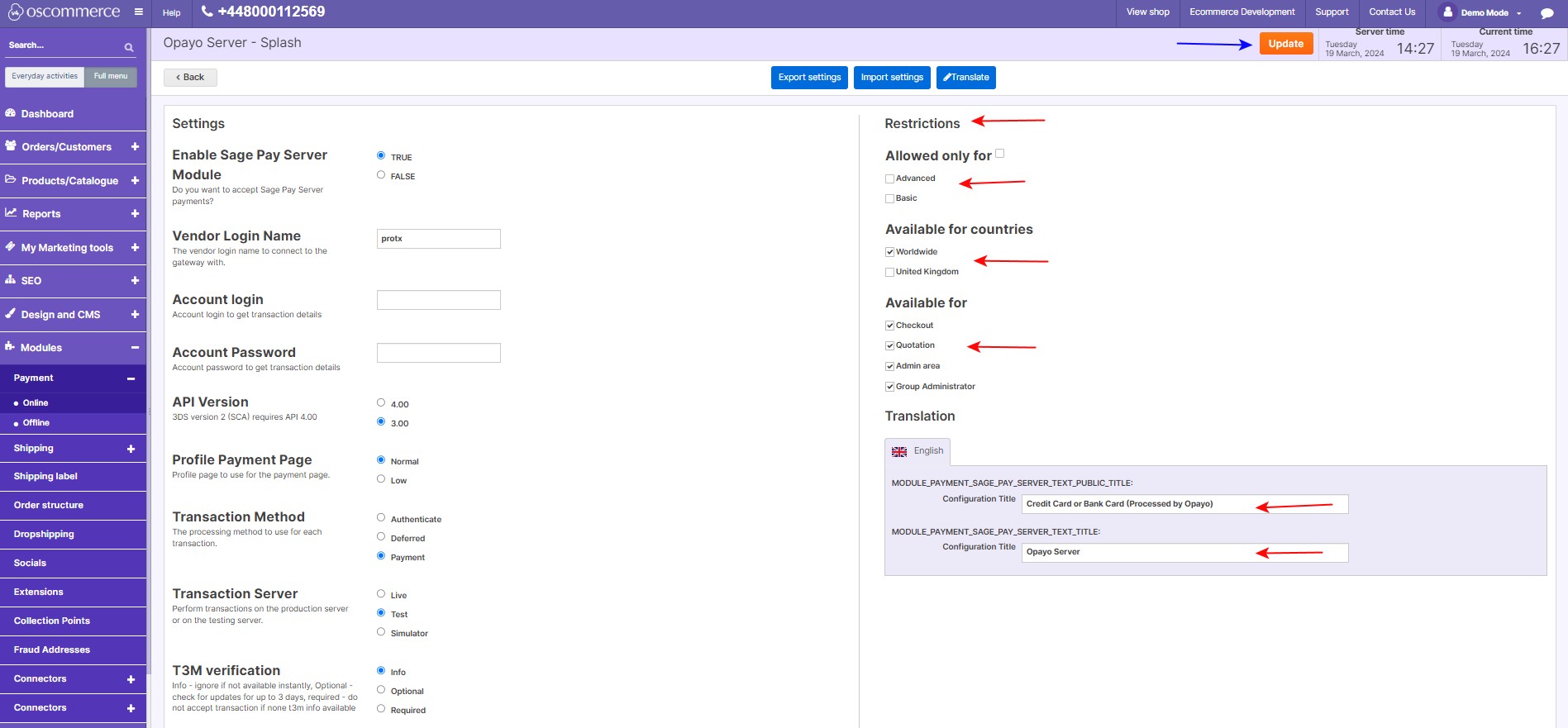Expand Orders/Customers with plus icon
The height and width of the screenshot is (728, 1568).
[x=135, y=146]
